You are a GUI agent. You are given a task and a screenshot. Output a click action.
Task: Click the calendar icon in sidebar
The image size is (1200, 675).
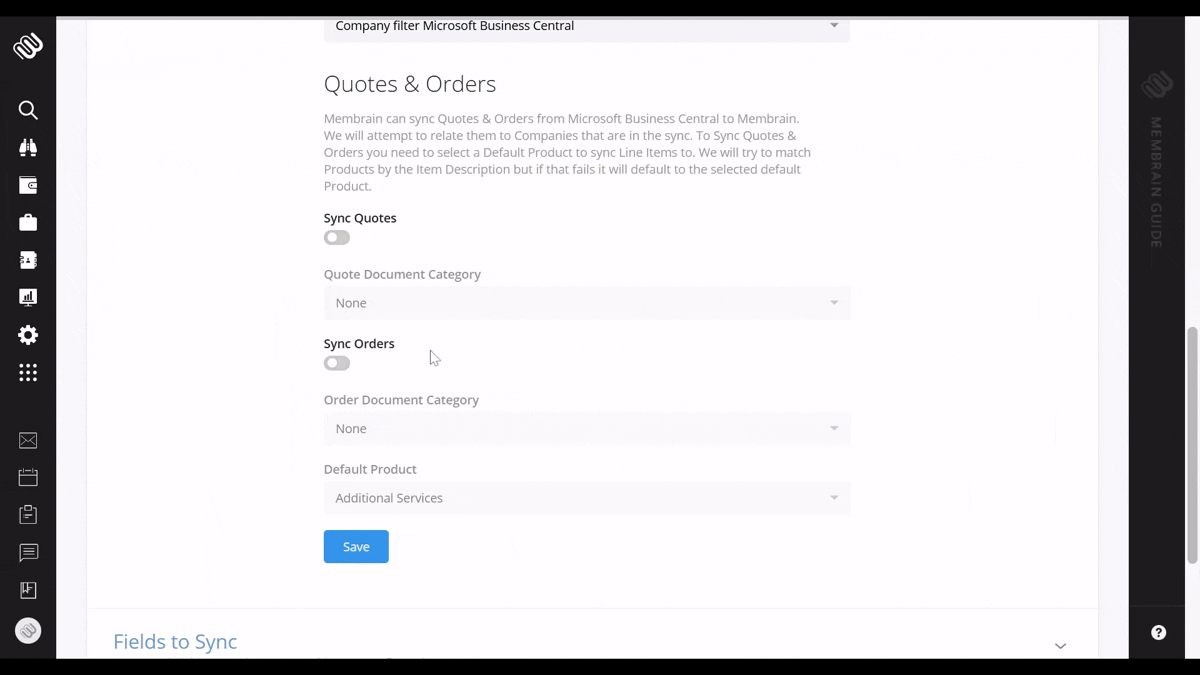28,478
